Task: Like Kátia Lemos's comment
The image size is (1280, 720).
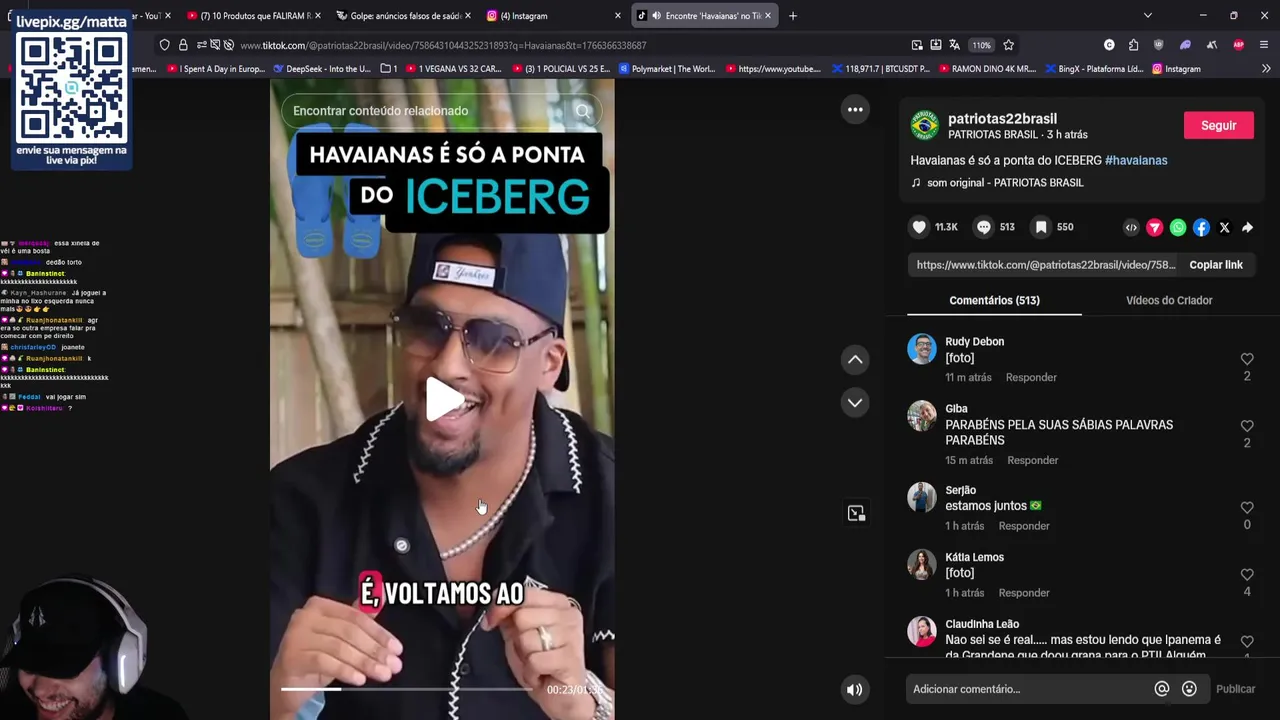Action: tap(1247, 575)
